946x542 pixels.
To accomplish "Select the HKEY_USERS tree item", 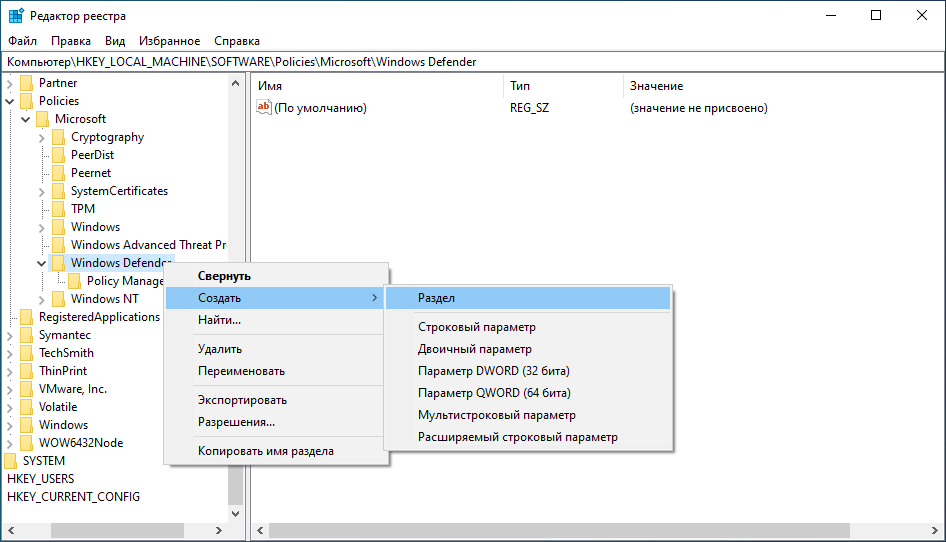I will (x=40, y=479).
